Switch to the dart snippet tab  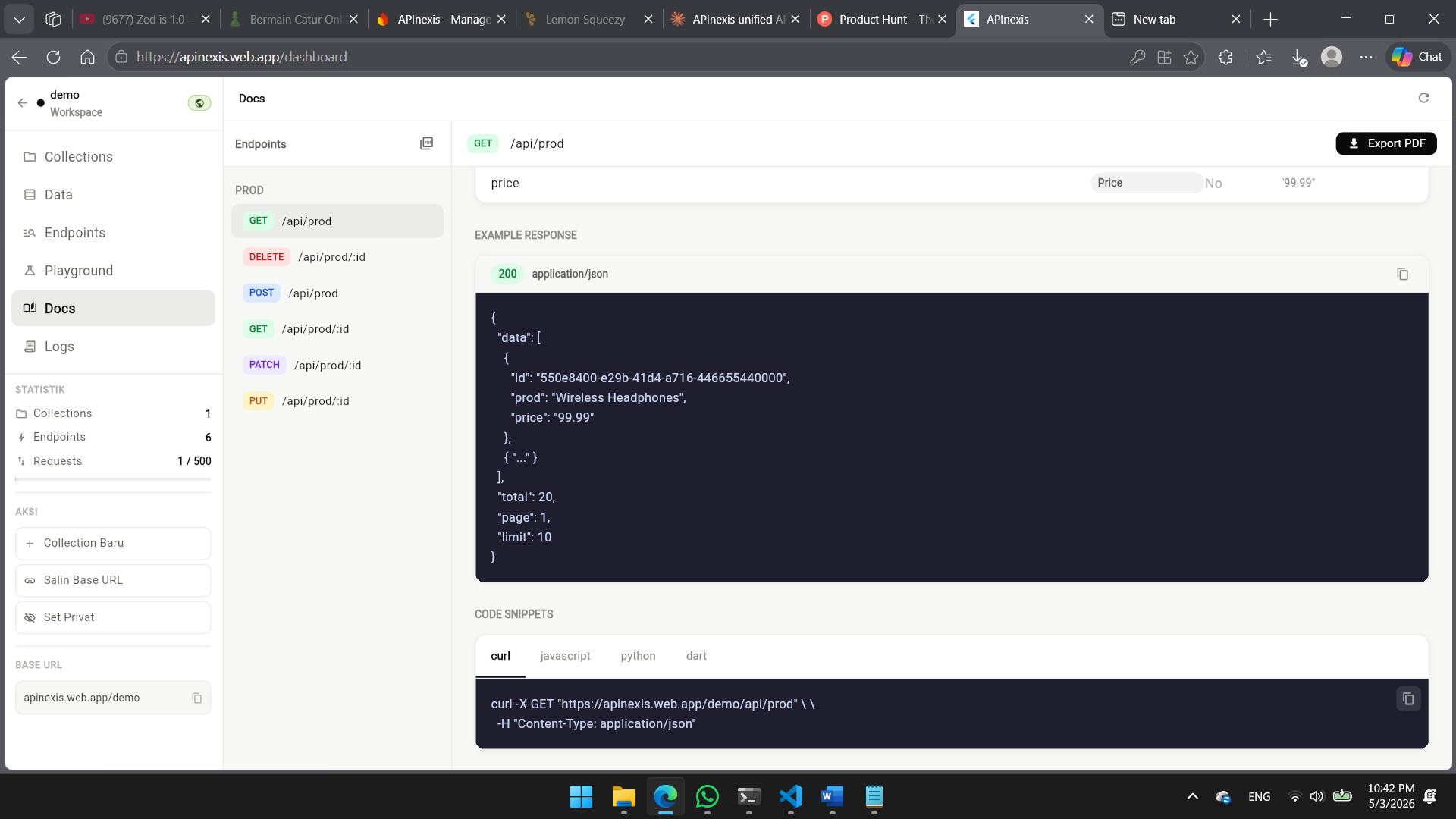(696, 657)
